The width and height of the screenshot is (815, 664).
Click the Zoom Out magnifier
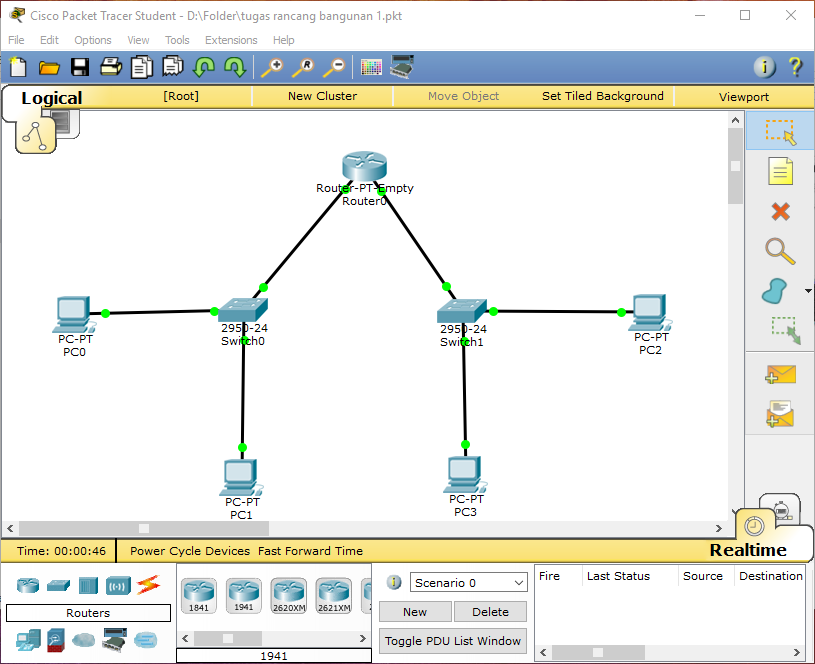click(x=334, y=68)
